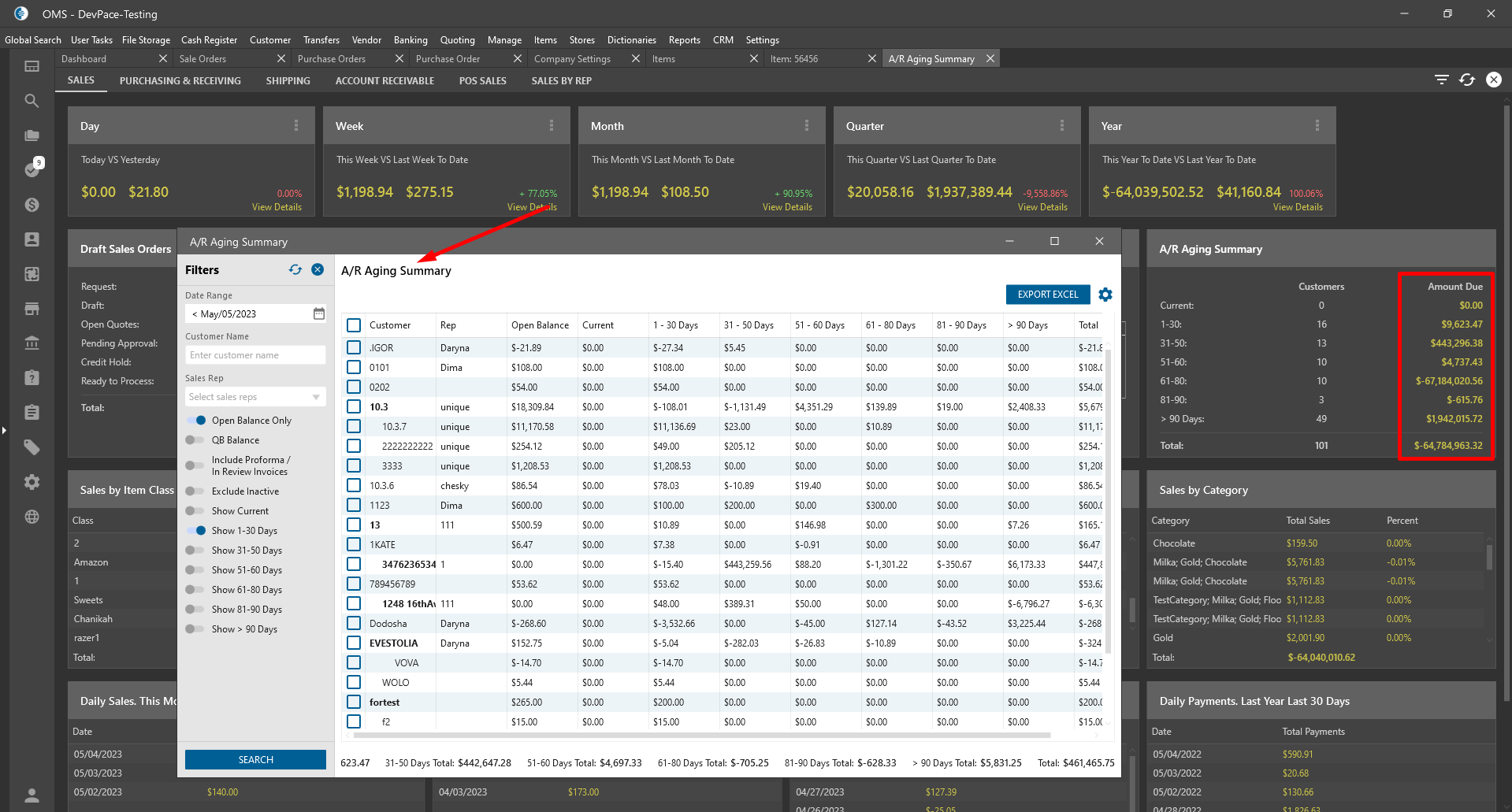Open the Month card three-dot menu
Viewport: 1512px width, 812px height.
coord(807,126)
